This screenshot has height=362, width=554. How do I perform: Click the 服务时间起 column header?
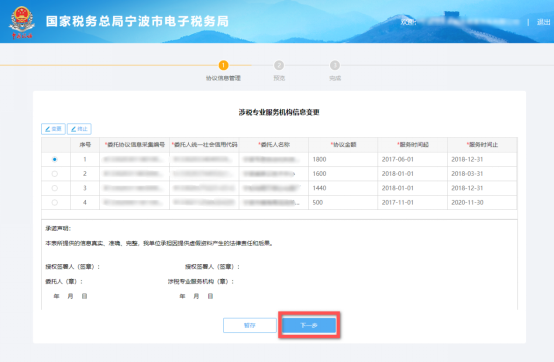(x=413, y=145)
